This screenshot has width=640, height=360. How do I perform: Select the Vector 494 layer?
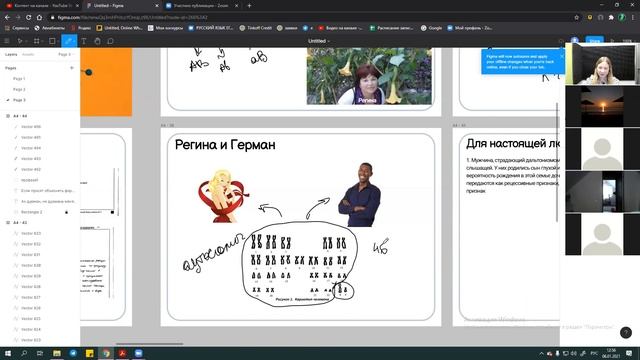(x=31, y=148)
